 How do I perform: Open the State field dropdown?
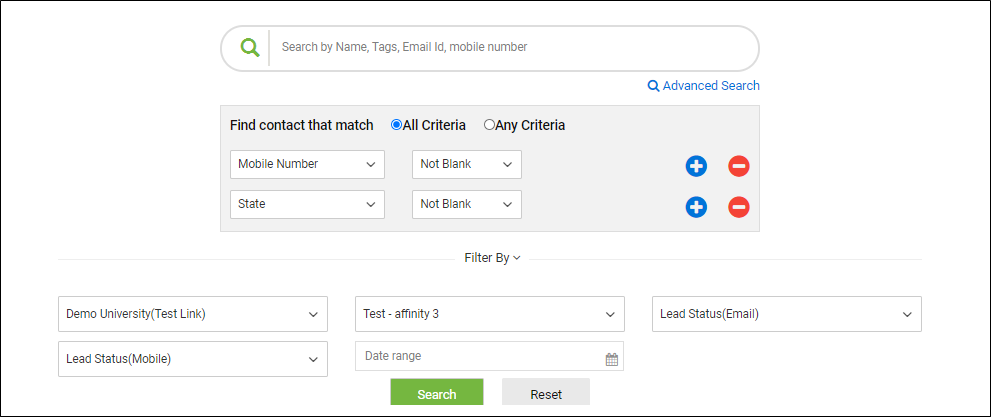coord(307,204)
